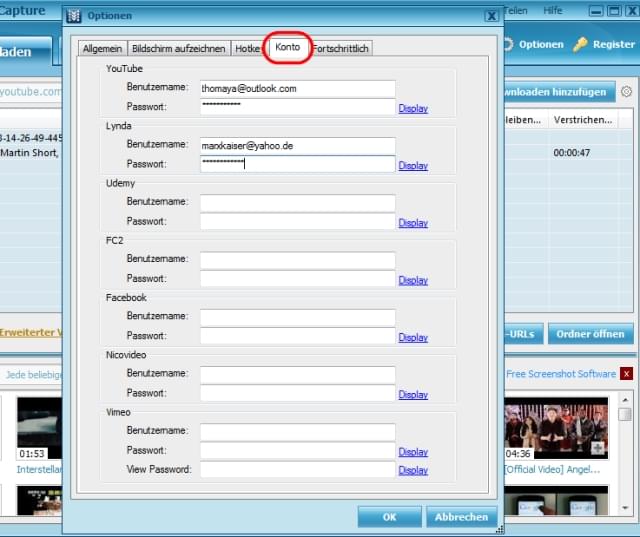Viewport: 640px width, 537px height.
Task: Click Official Video Angel title link
Action: [552, 470]
